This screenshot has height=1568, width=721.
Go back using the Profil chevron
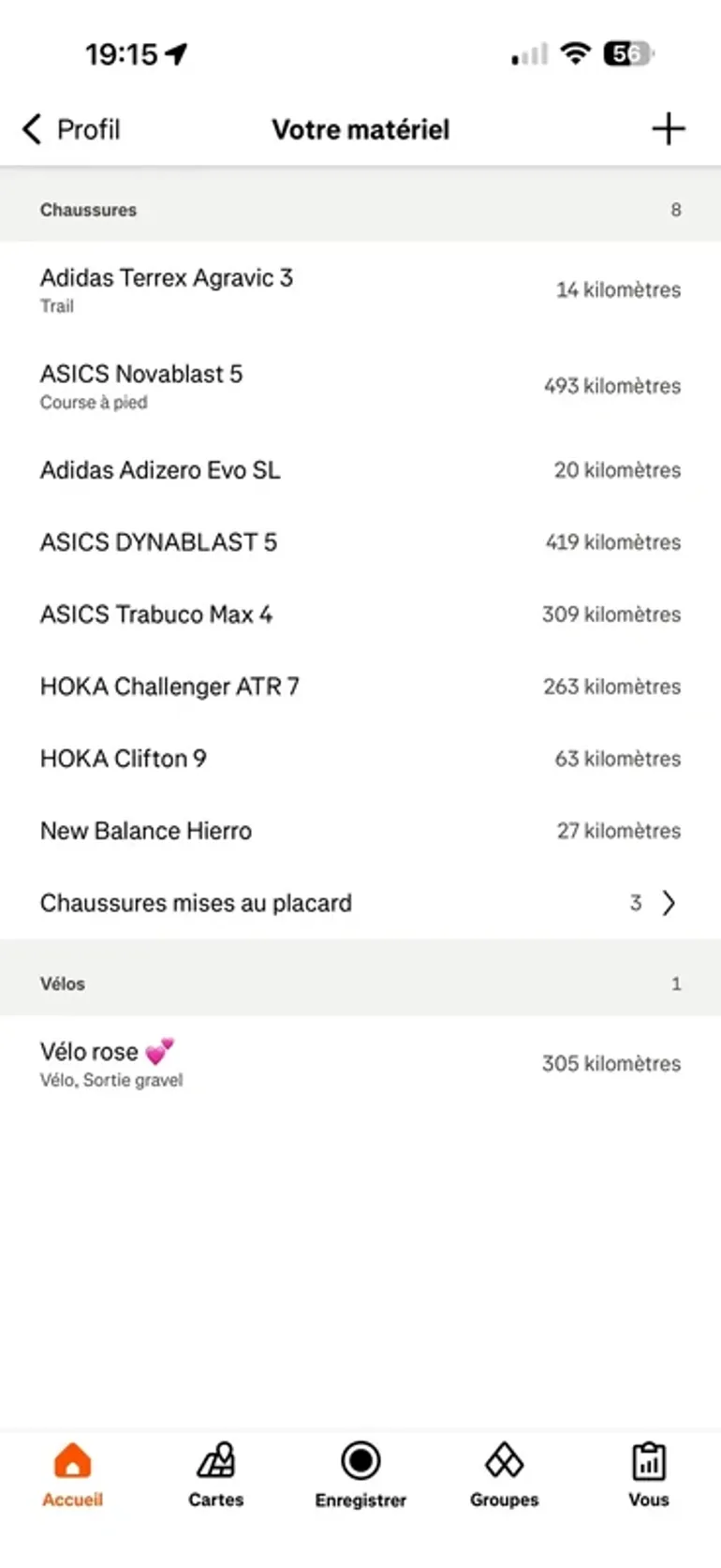tap(32, 129)
